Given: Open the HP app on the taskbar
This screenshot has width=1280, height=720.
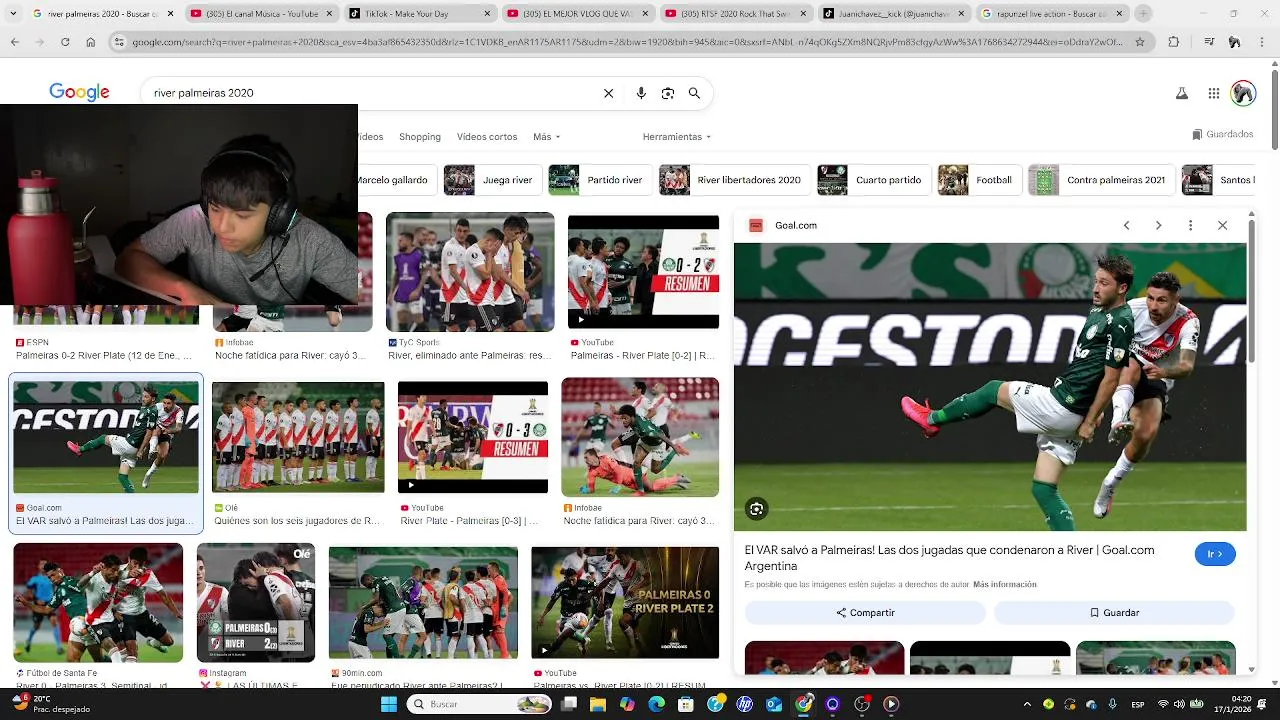Looking at the screenshot, I should [744, 704].
